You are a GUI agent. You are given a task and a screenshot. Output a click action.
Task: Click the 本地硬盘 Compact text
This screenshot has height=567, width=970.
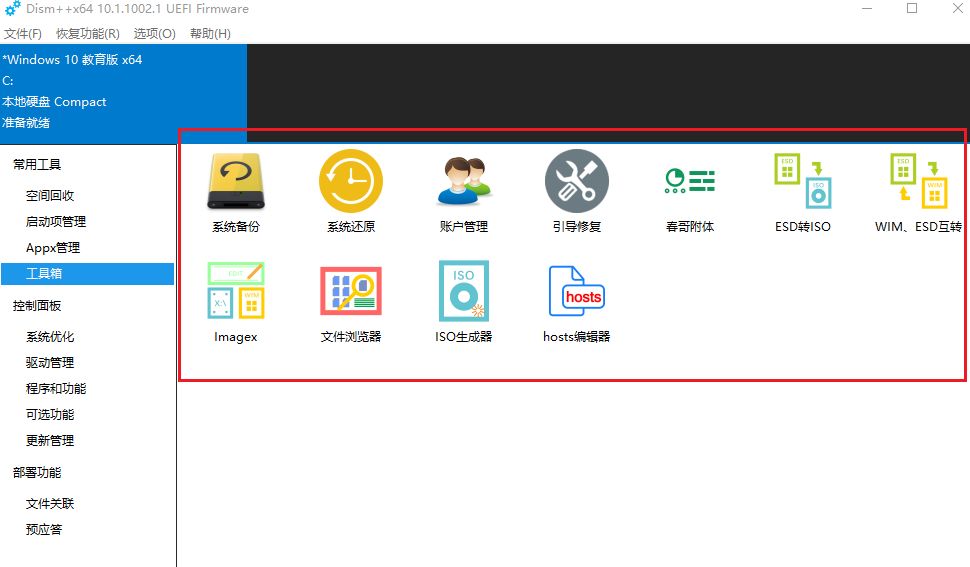tap(54, 101)
